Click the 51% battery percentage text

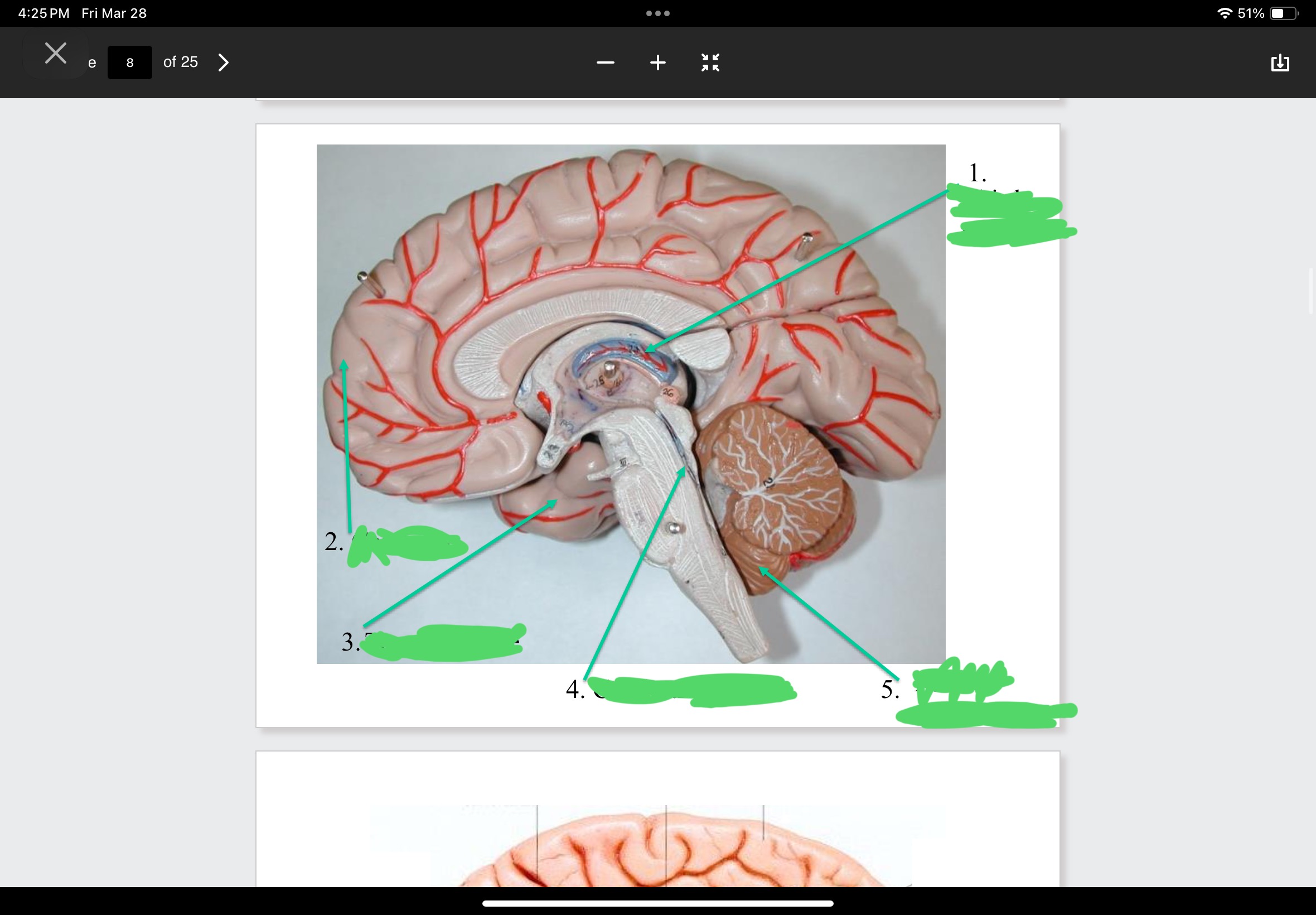point(1251,13)
